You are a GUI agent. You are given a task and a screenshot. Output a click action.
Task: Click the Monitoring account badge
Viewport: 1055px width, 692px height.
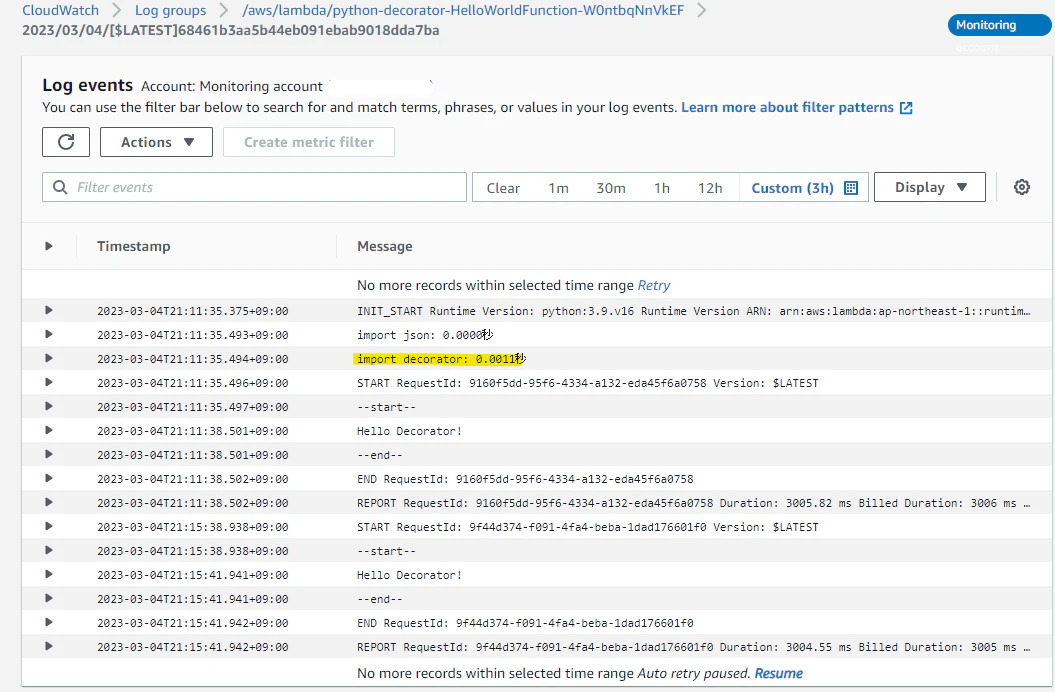(998, 25)
